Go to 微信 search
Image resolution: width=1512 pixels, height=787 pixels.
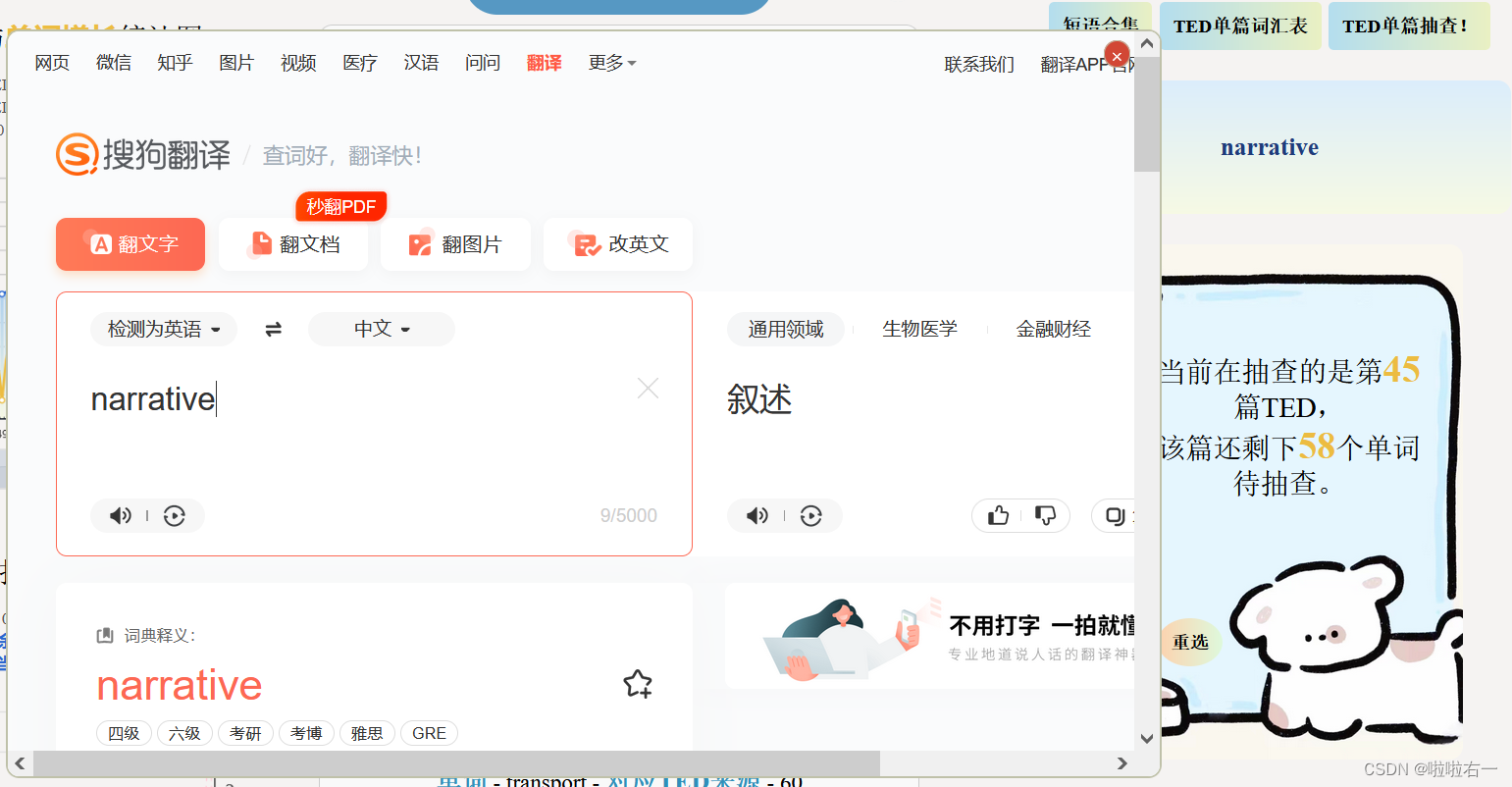click(114, 63)
